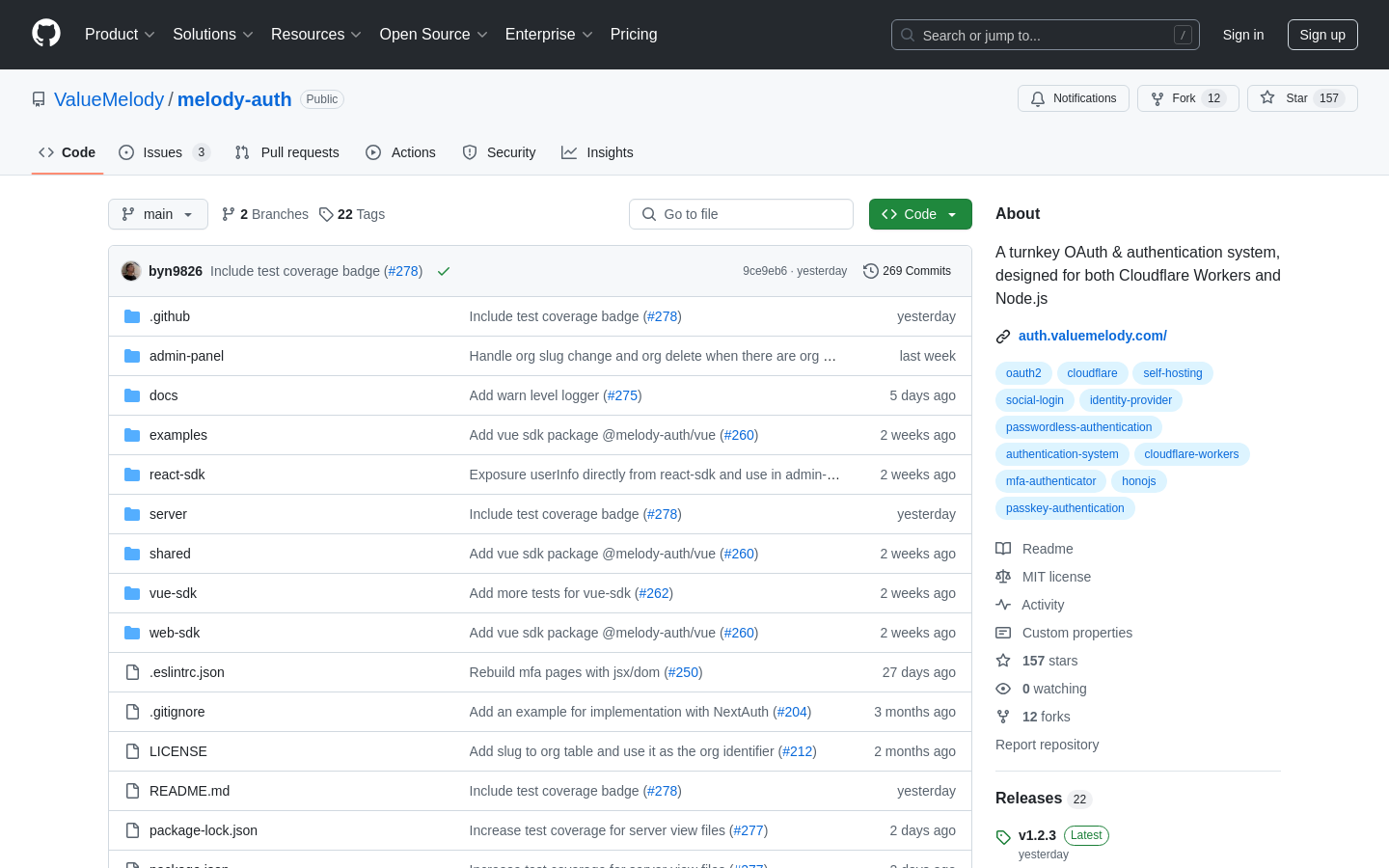Switch to the Actions tab
The width and height of the screenshot is (1389, 868).
coord(401,152)
